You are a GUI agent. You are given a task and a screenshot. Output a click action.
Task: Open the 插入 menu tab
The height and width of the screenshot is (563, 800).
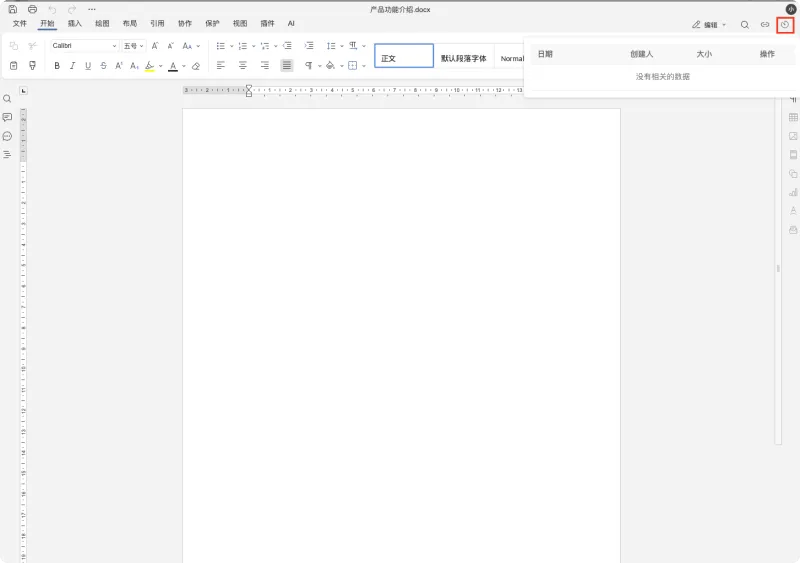pos(74,23)
